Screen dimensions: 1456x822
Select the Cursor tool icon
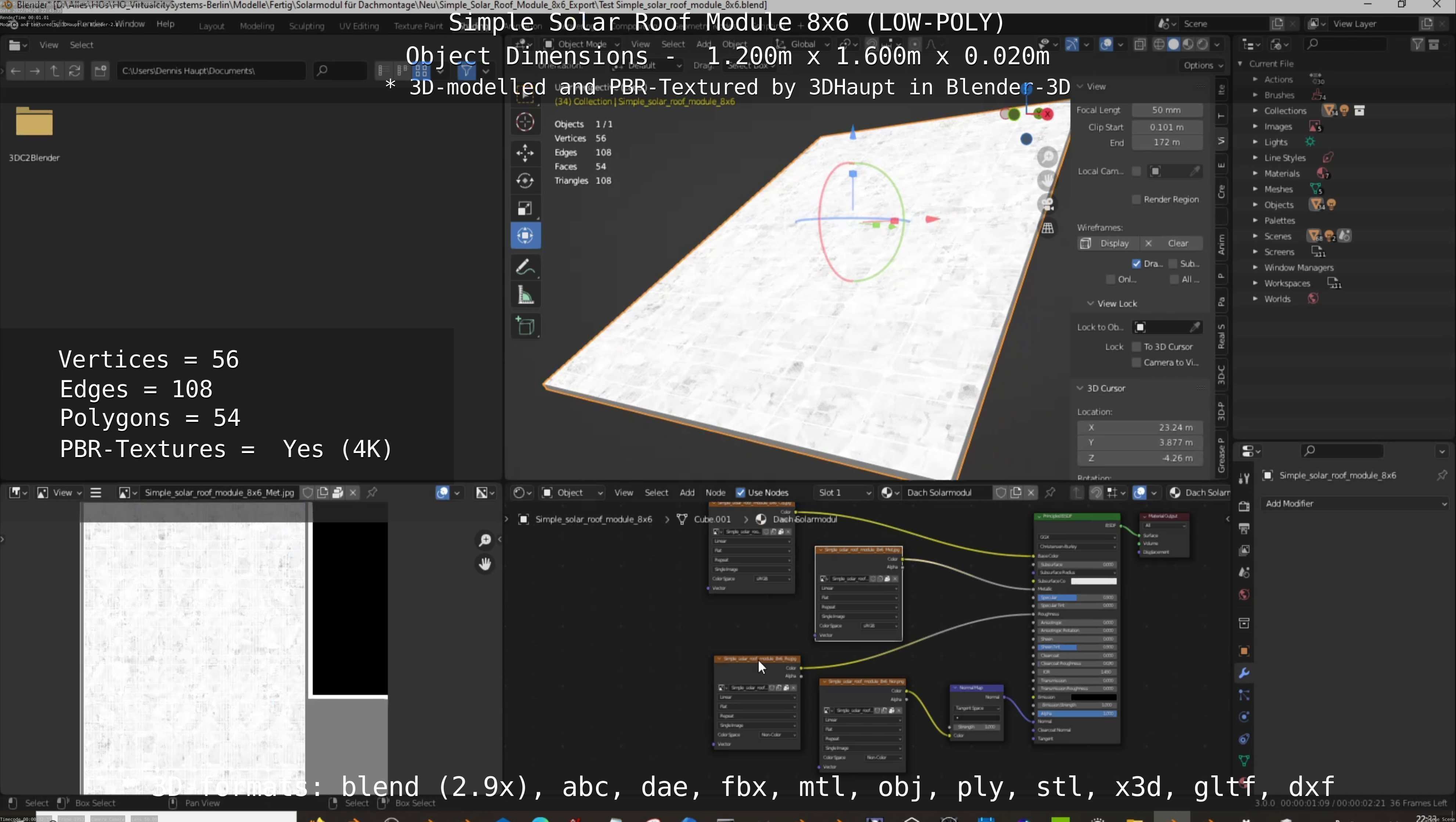525,122
